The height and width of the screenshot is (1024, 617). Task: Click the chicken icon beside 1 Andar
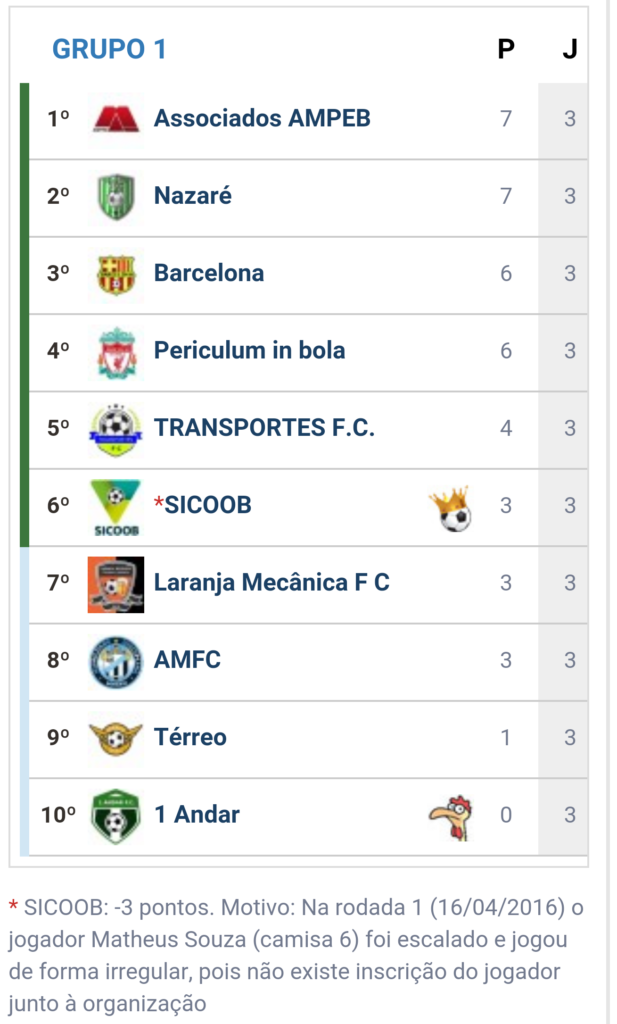(451, 816)
